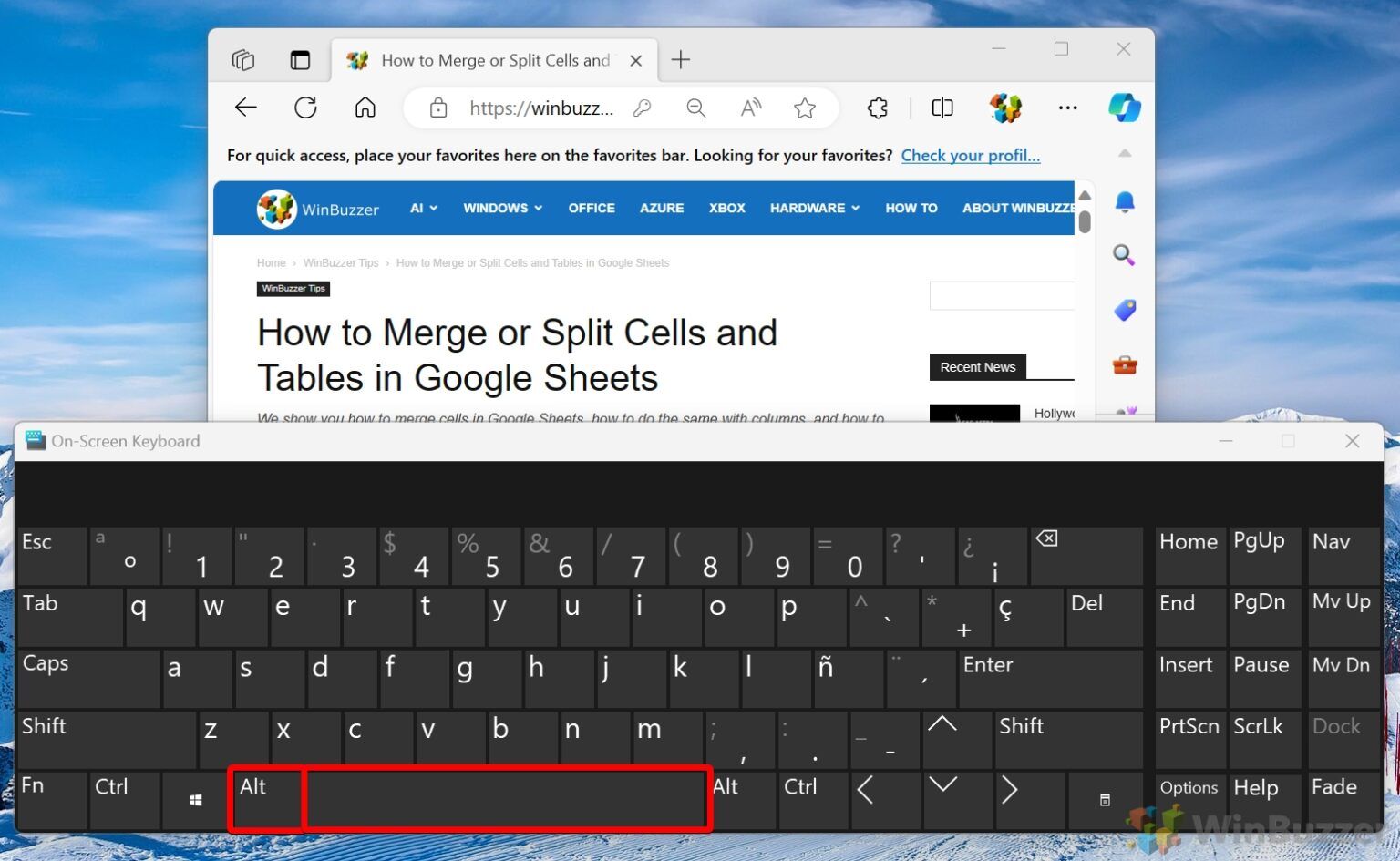Open the browser Extensions icon
This screenshot has height=861, width=1400.
[877, 108]
